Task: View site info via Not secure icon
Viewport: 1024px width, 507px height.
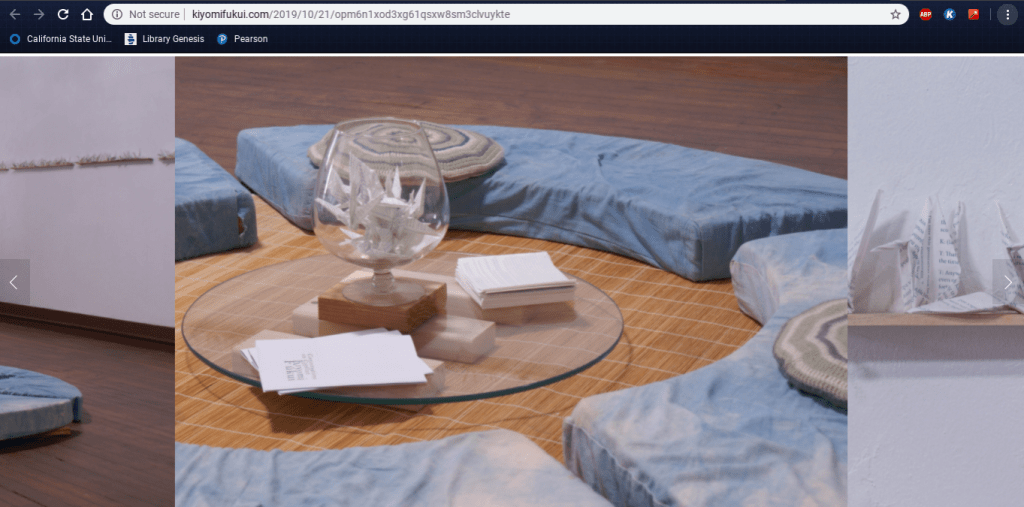Action: tap(117, 15)
